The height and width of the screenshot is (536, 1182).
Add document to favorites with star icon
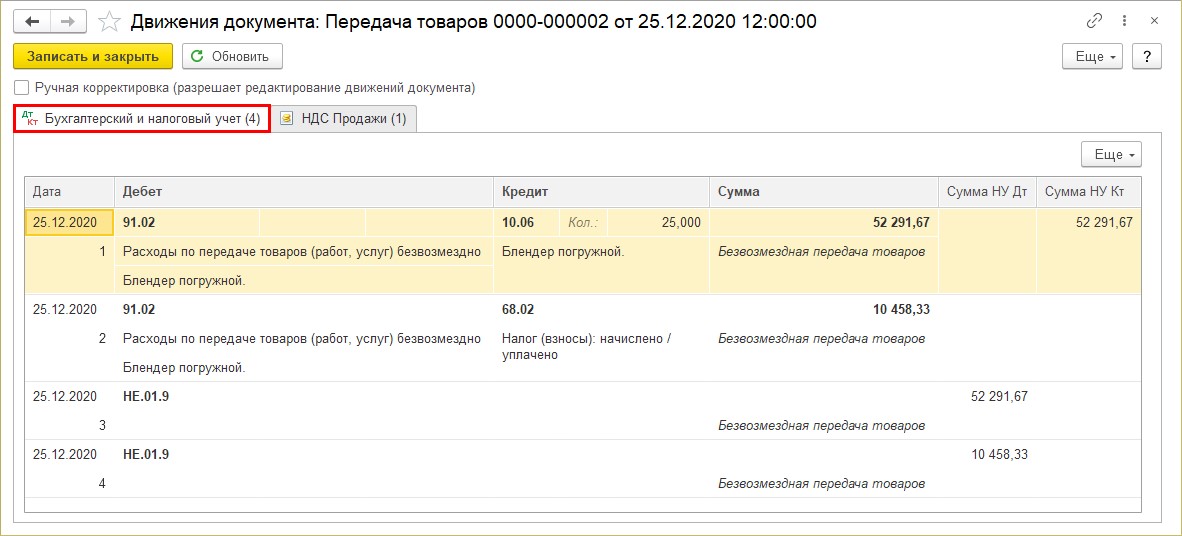tap(112, 21)
